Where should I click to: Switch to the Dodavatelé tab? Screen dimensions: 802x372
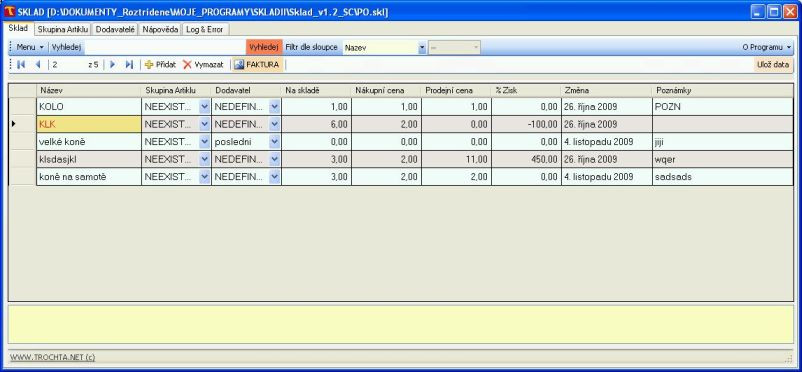115,30
